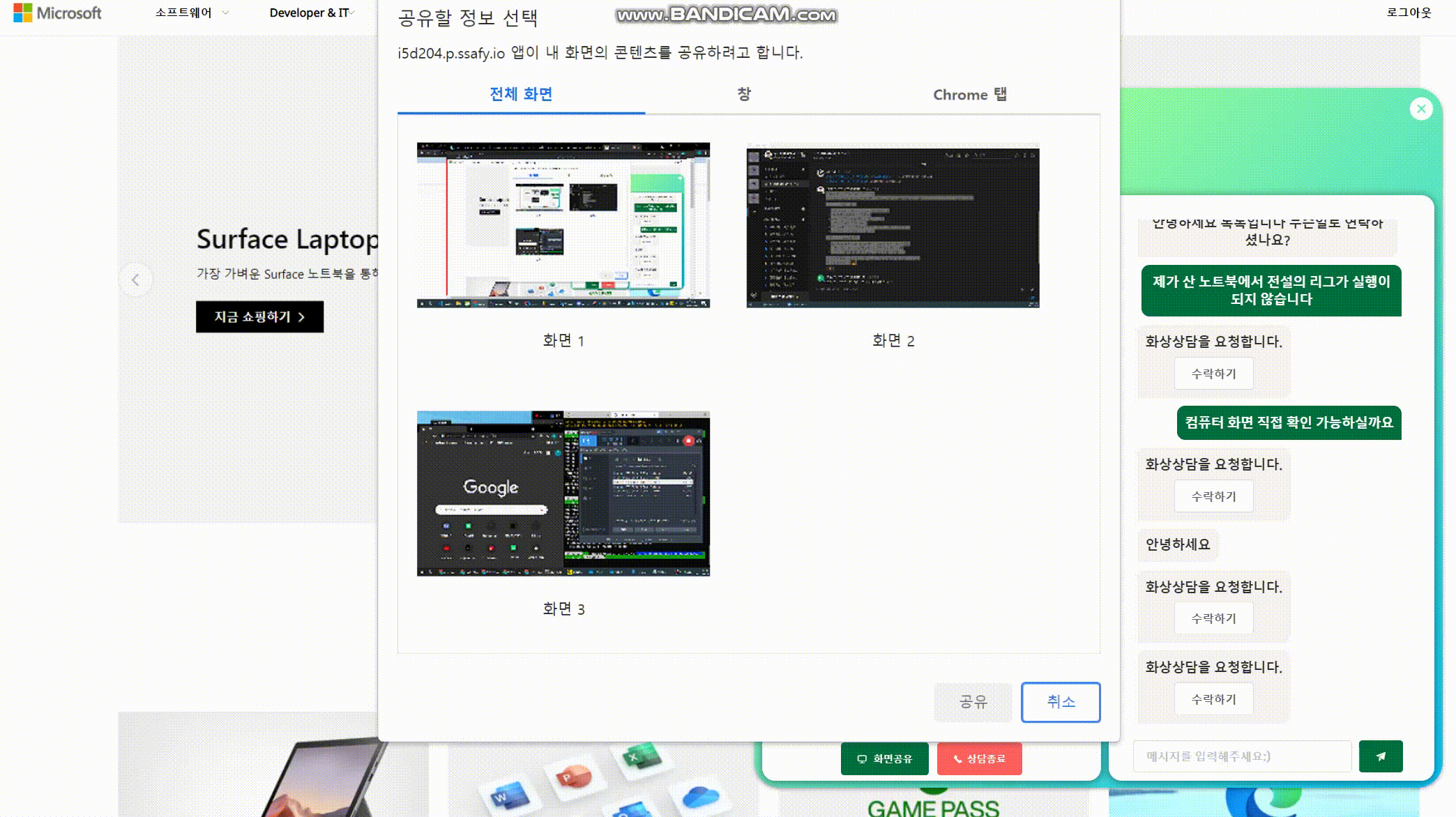Close the chat panel with X icon
Viewport: 1456px width, 817px height.
coord(1420,109)
